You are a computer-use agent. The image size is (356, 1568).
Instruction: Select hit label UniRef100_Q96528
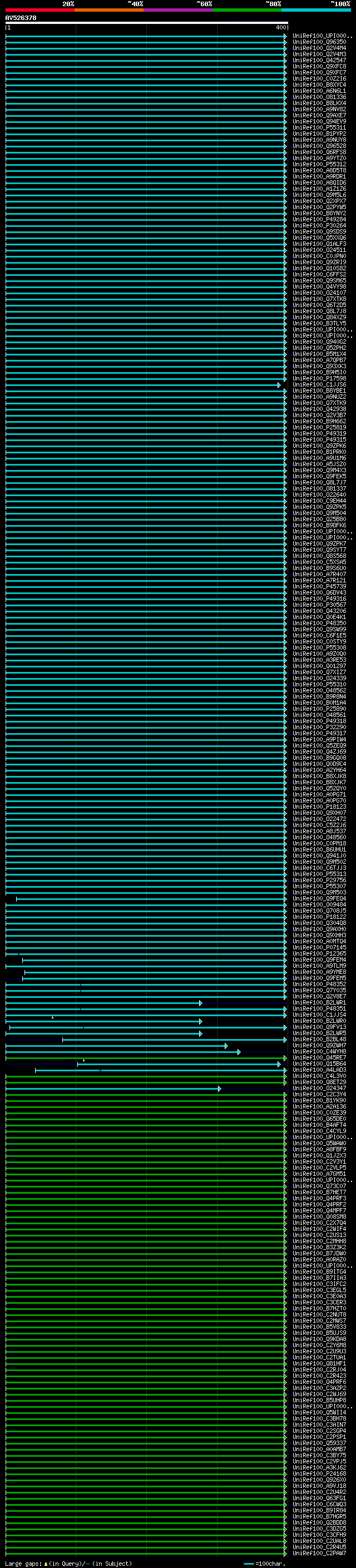click(319, 146)
